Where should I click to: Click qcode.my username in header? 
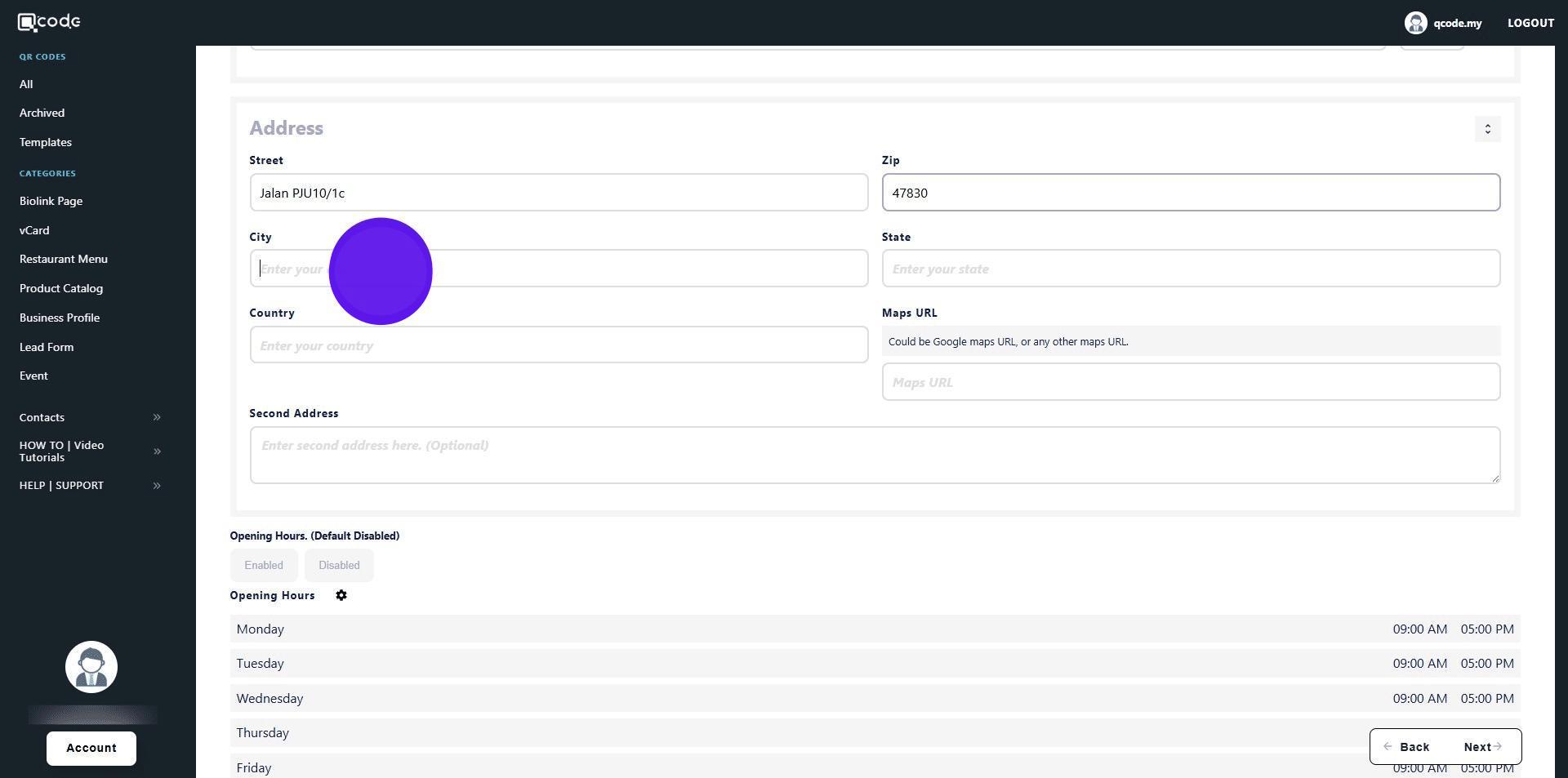click(1457, 23)
